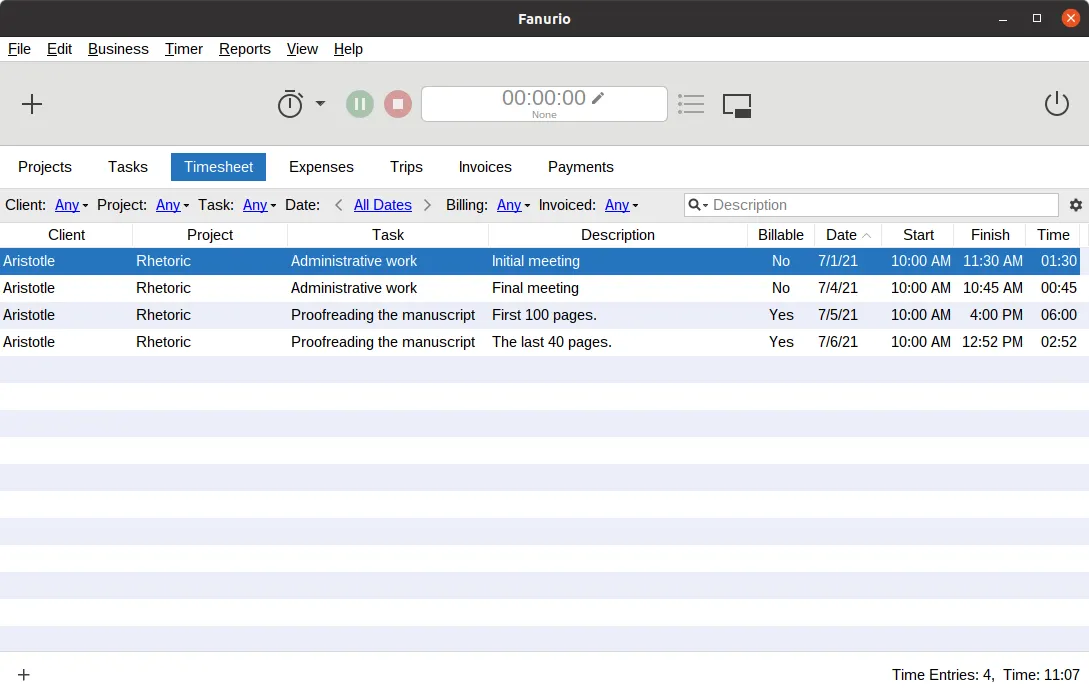Open the task list icon beside the timer
The width and height of the screenshot is (1089, 694).
[x=691, y=104]
